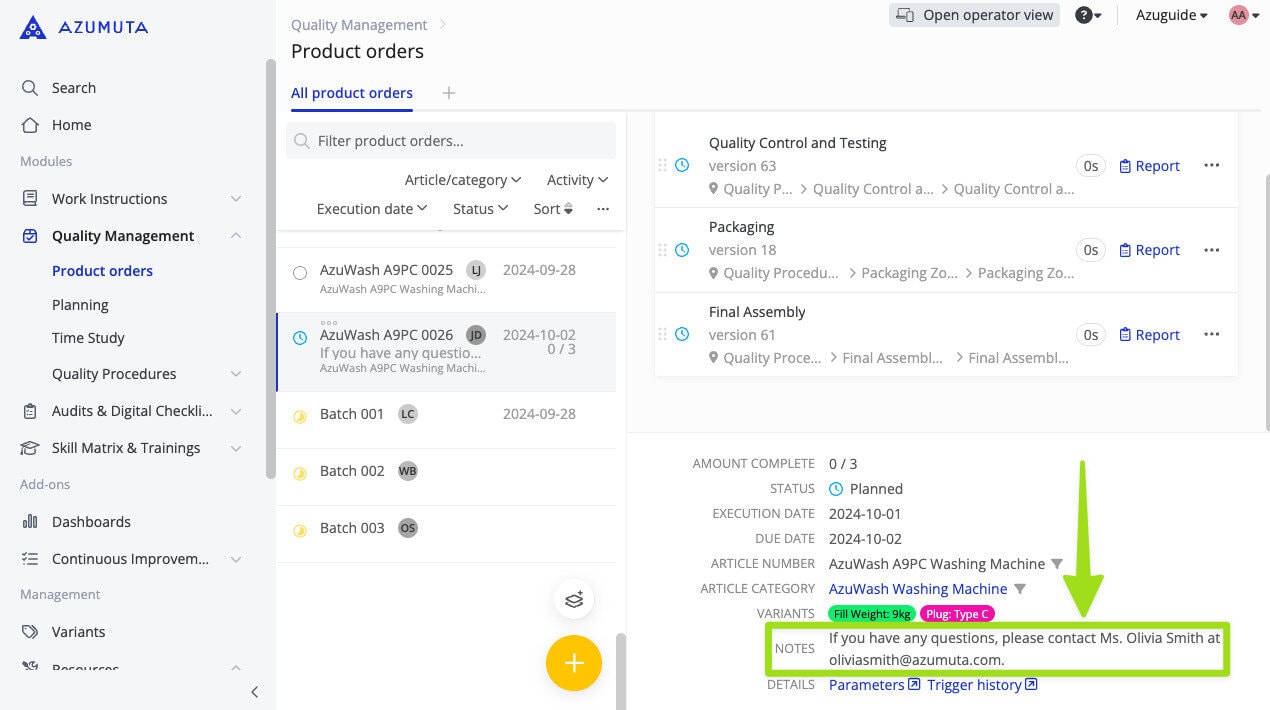The image size is (1270, 710).
Task: Select the pink Plug: Type C variant tag
Action: [x=956, y=613]
